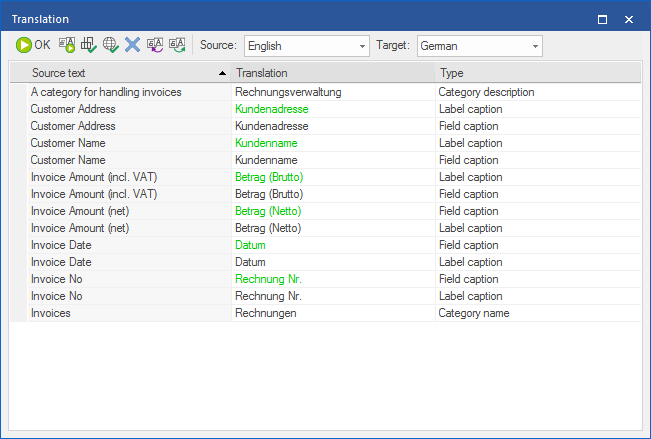This screenshot has height=439, width=651.
Task: Click the green OK button
Action: (x=33, y=45)
